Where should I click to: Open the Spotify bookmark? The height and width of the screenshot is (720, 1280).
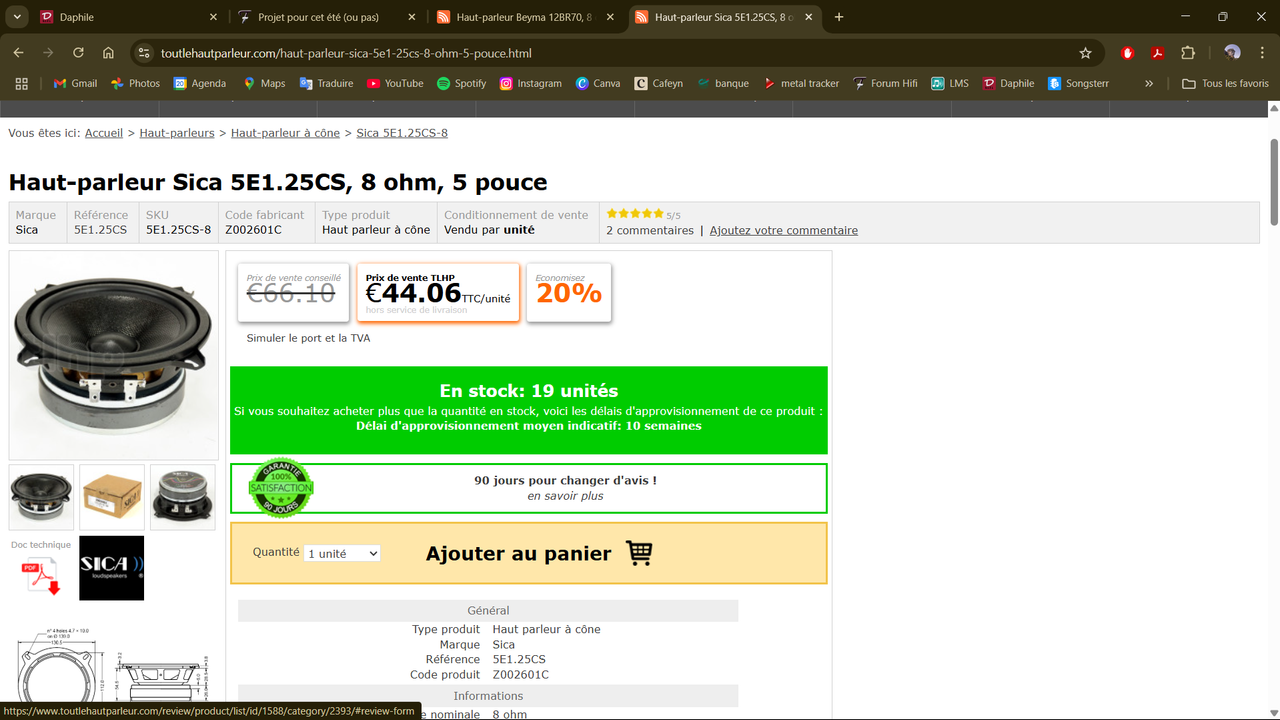point(461,83)
